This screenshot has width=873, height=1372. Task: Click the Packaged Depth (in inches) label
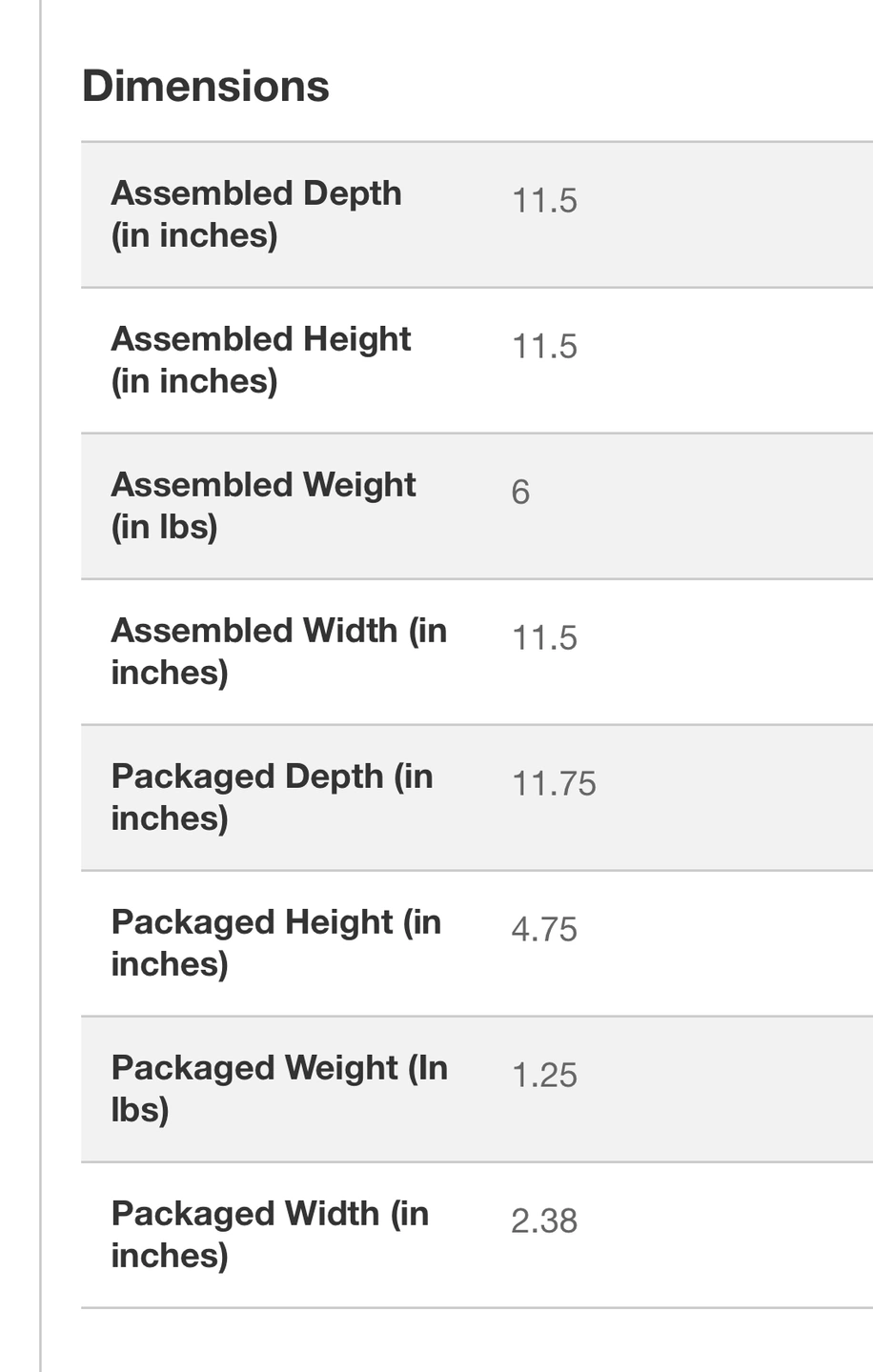(x=273, y=797)
